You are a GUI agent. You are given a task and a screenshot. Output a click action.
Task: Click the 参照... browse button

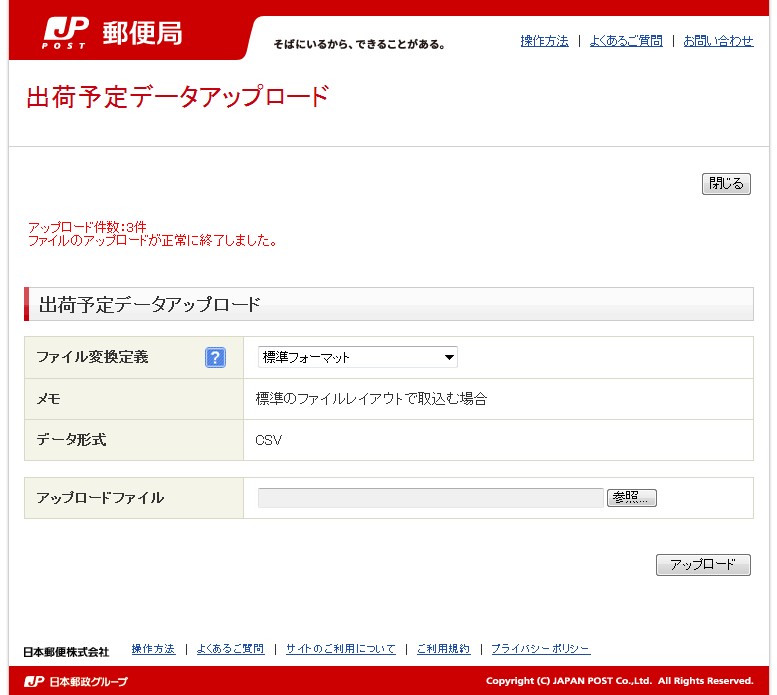(631, 498)
